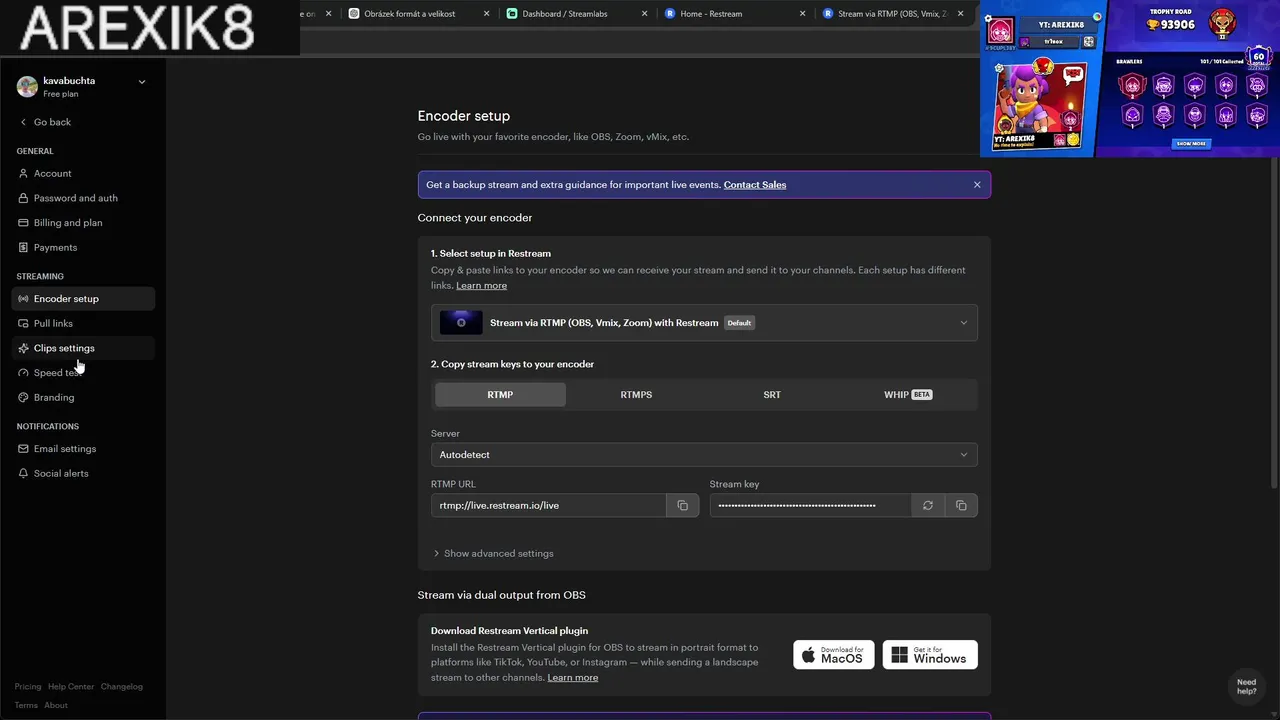Click Learn more under Select setup
The width and height of the screenshot is (1280, 720).
(481, 285)
